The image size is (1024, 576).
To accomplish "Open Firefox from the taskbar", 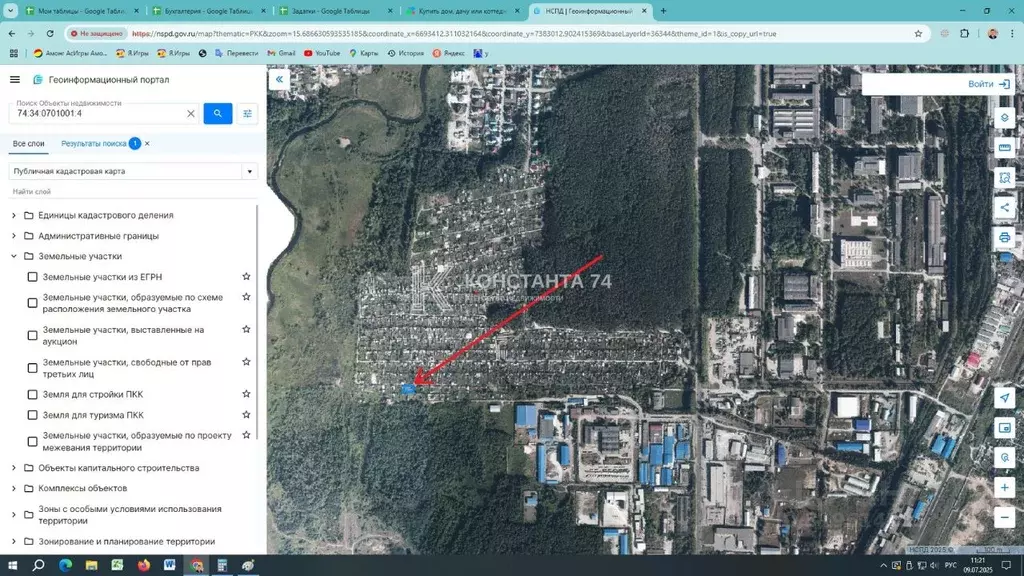I will click(144, 565).
